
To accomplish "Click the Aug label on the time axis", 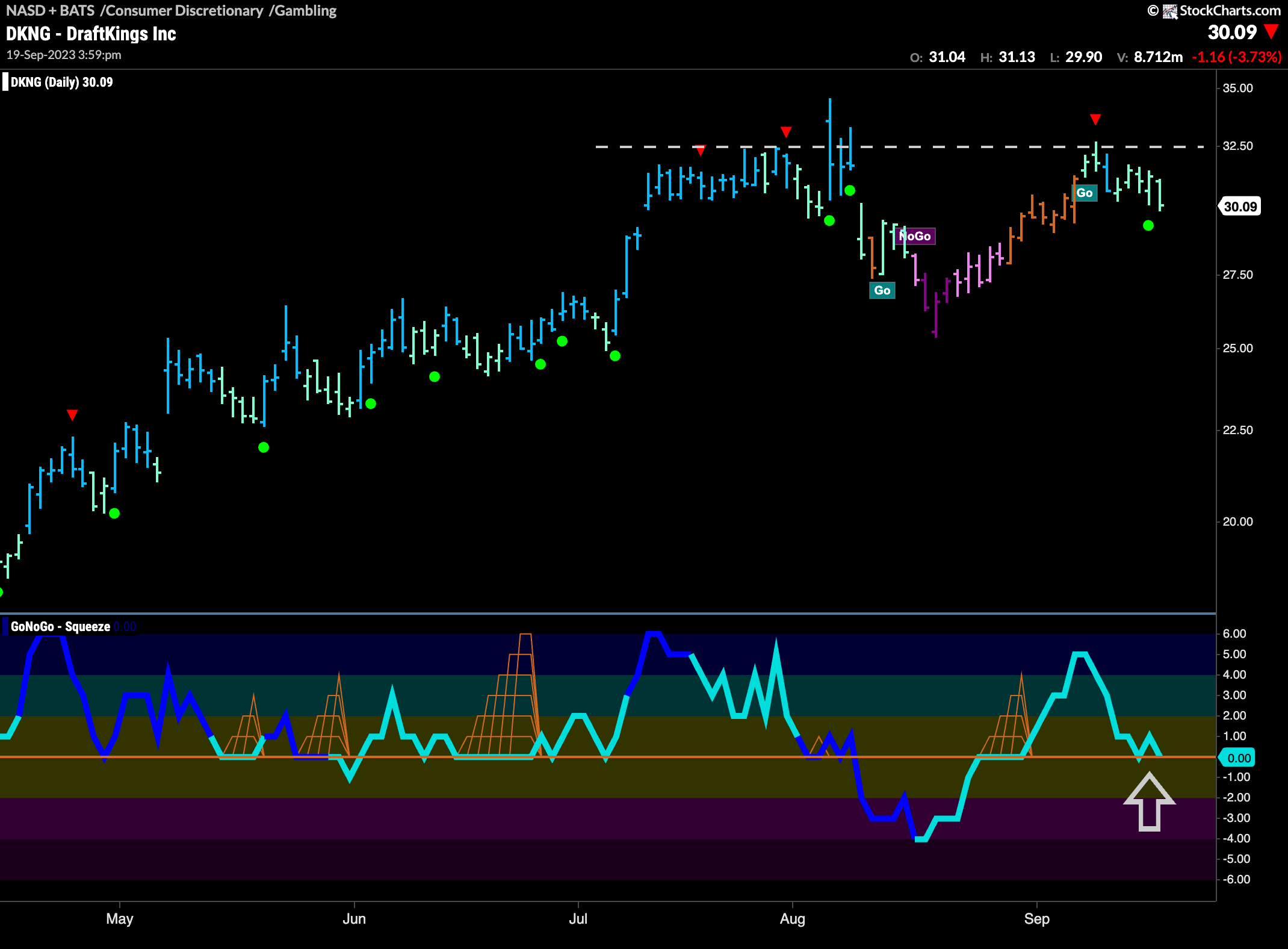I will click(x=793, y=919).
